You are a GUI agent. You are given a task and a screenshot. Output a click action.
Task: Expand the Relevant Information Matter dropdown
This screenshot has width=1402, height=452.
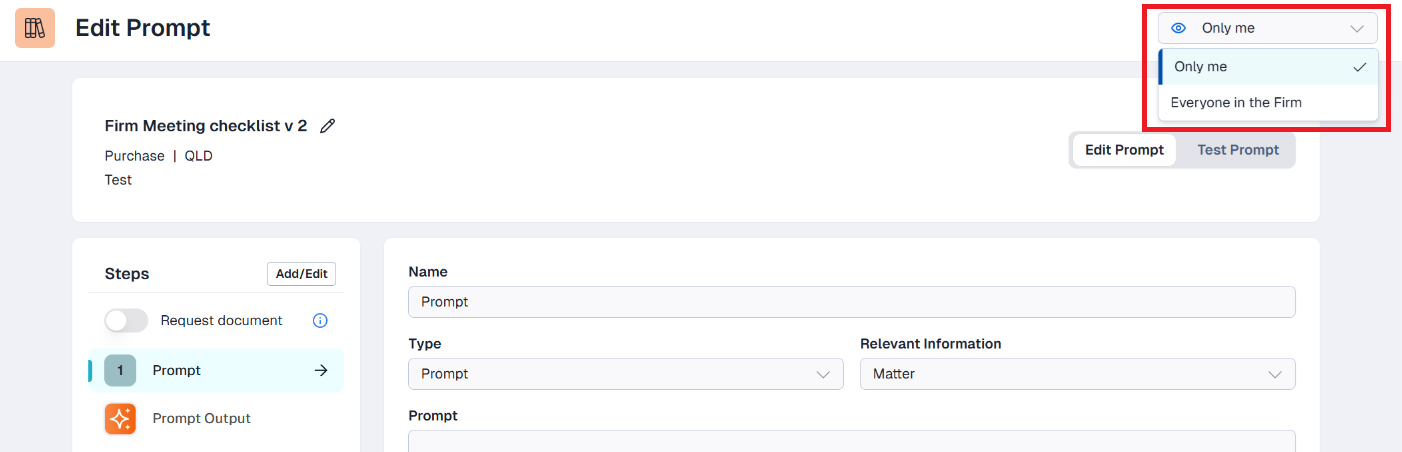1077,374
